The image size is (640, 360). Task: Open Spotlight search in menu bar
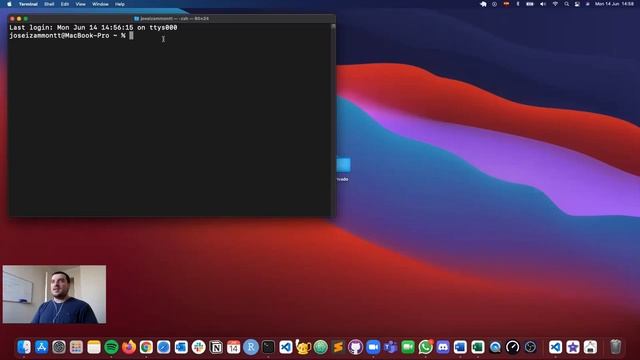point(567,4)
